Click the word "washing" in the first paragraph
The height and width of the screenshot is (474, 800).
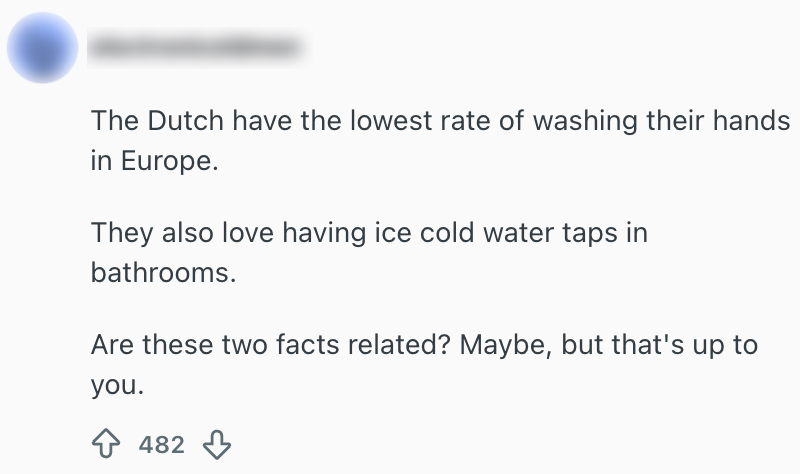(592, 121)
